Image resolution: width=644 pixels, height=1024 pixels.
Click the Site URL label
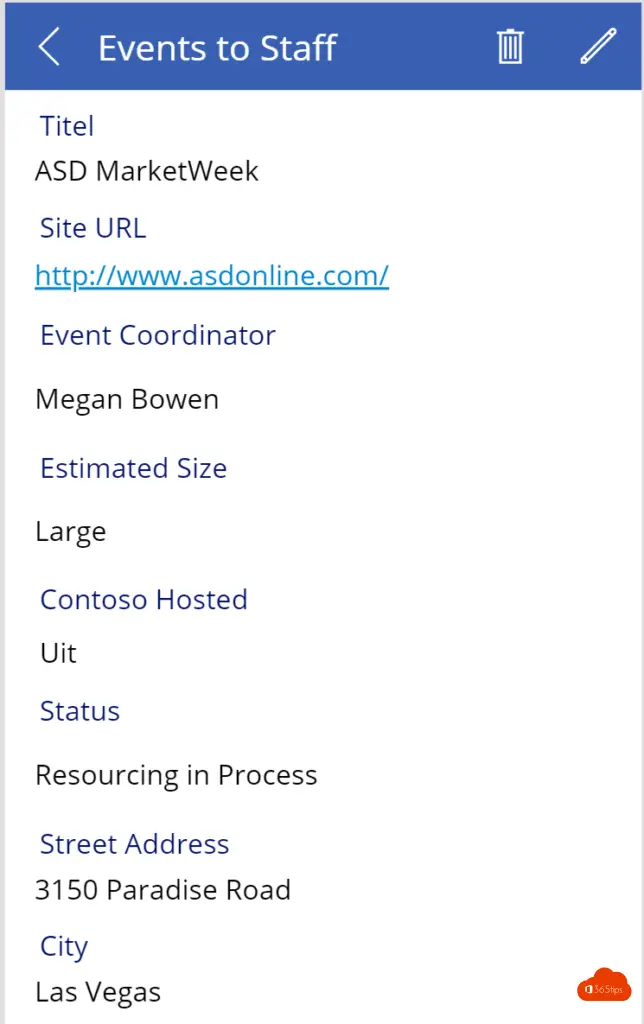click(93, 229)
